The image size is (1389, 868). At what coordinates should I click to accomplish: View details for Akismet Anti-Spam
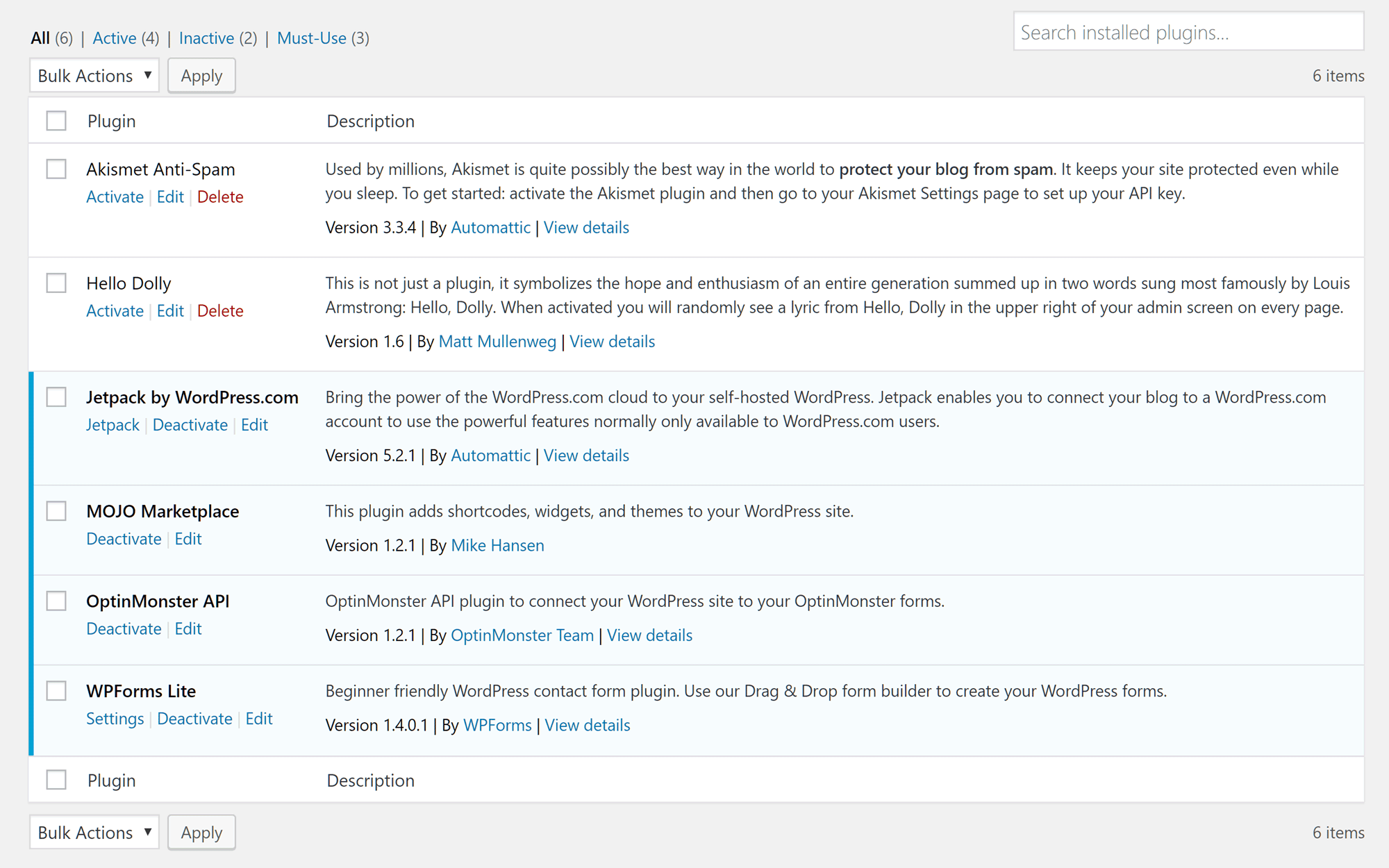pos(586,227)
